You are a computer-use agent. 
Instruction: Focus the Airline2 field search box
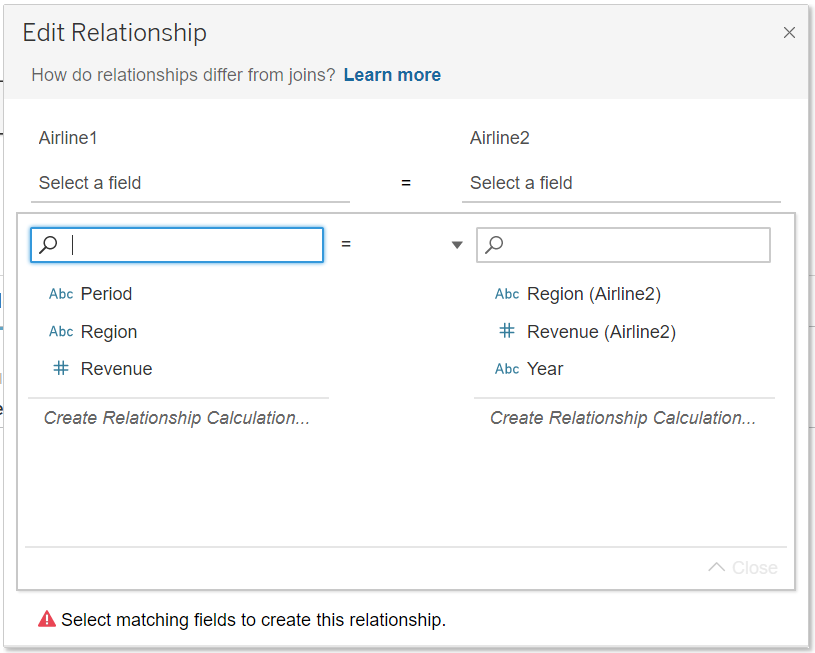tap(623, 245)
